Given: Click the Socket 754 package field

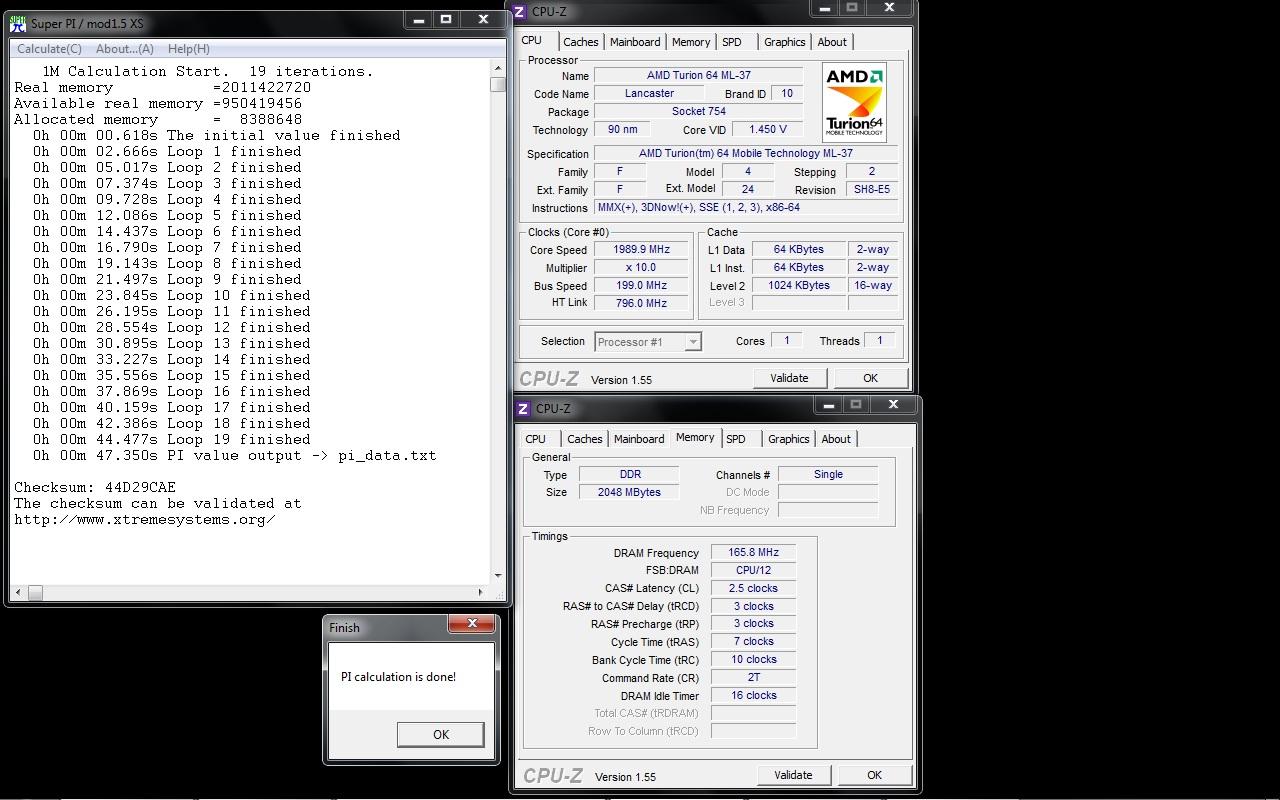Looking at the screenshot, I should pos(698,112).
